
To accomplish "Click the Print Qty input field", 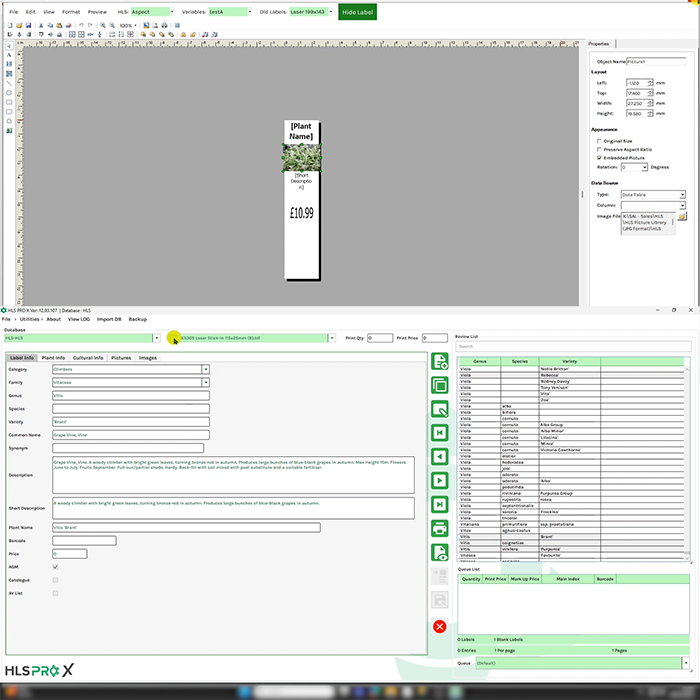I will tap(380, 338).
